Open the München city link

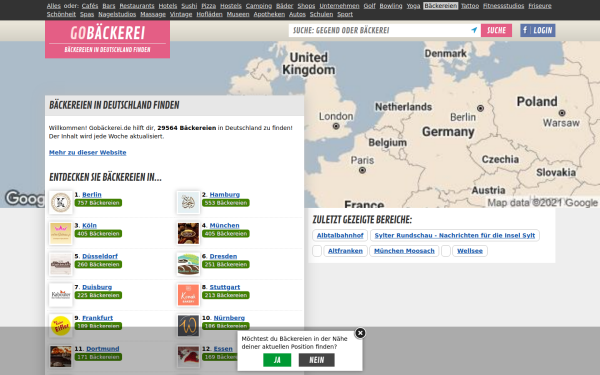(224, 225)
